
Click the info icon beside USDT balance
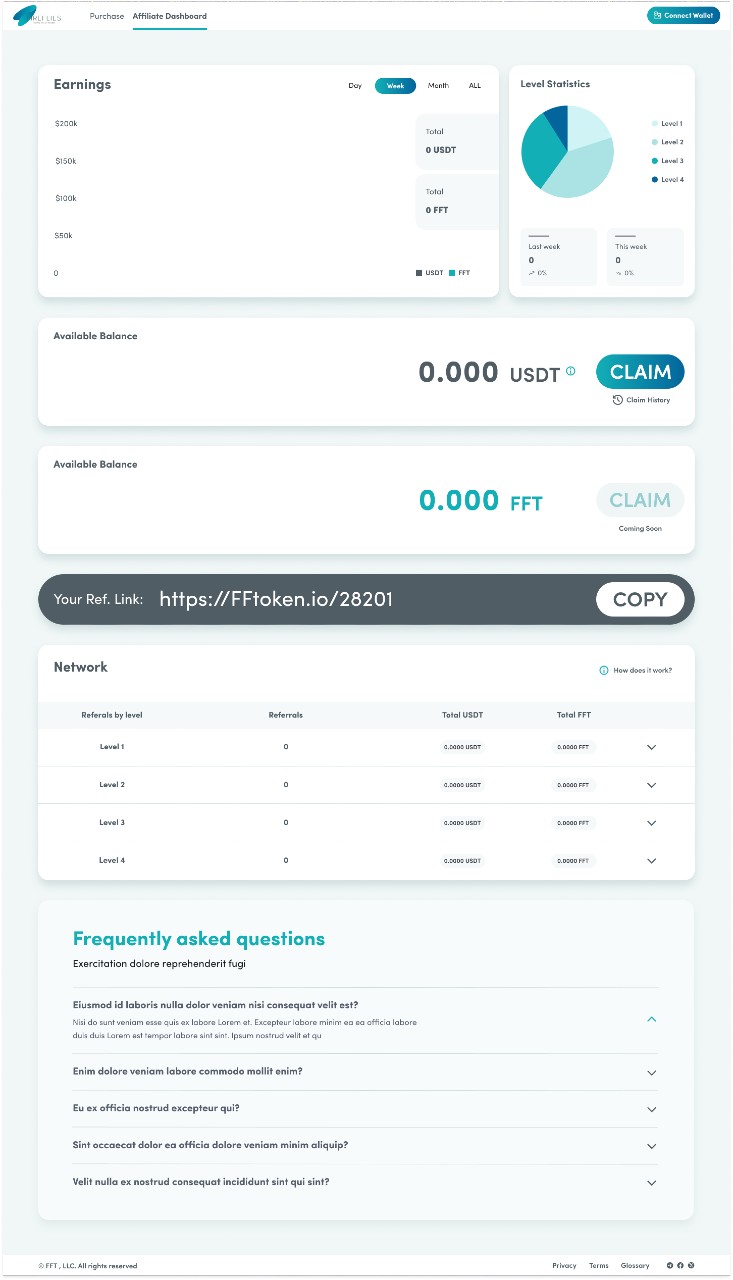(571, 371)
